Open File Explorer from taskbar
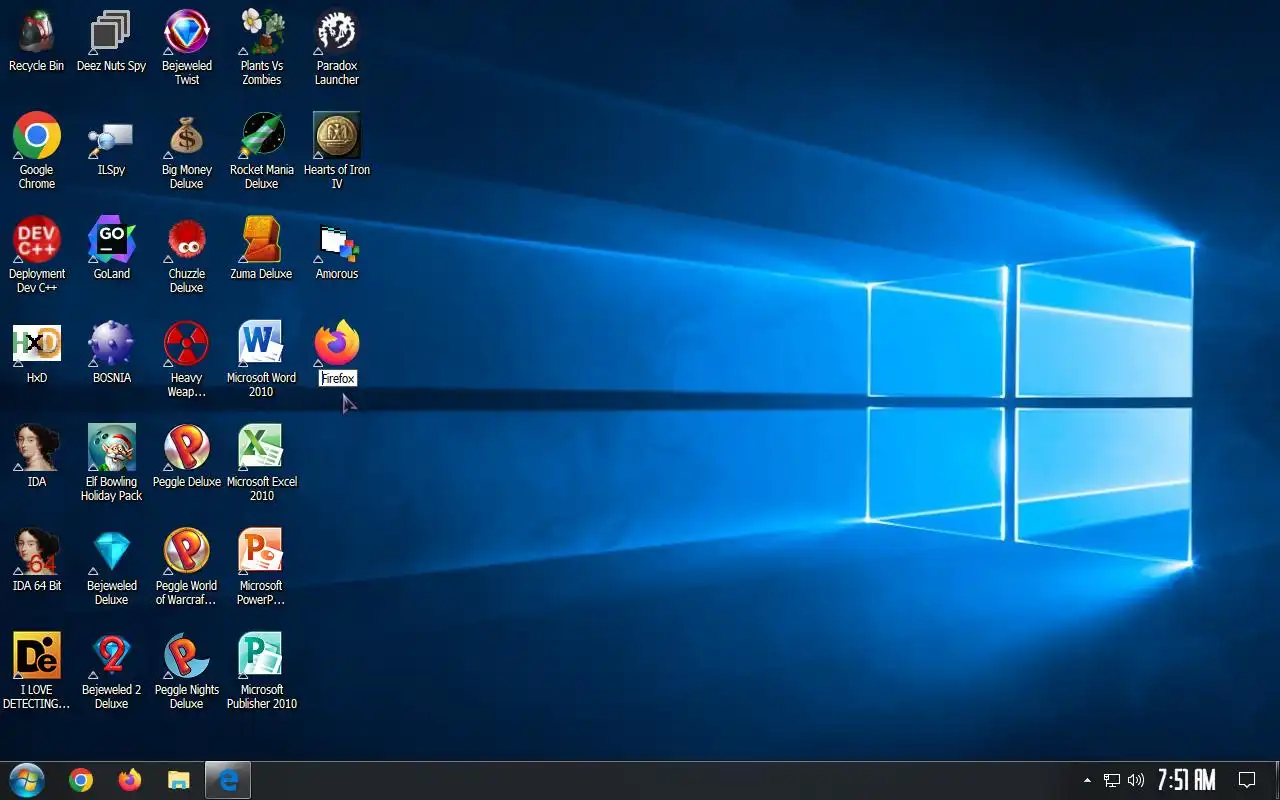 (x=179, y=780)
